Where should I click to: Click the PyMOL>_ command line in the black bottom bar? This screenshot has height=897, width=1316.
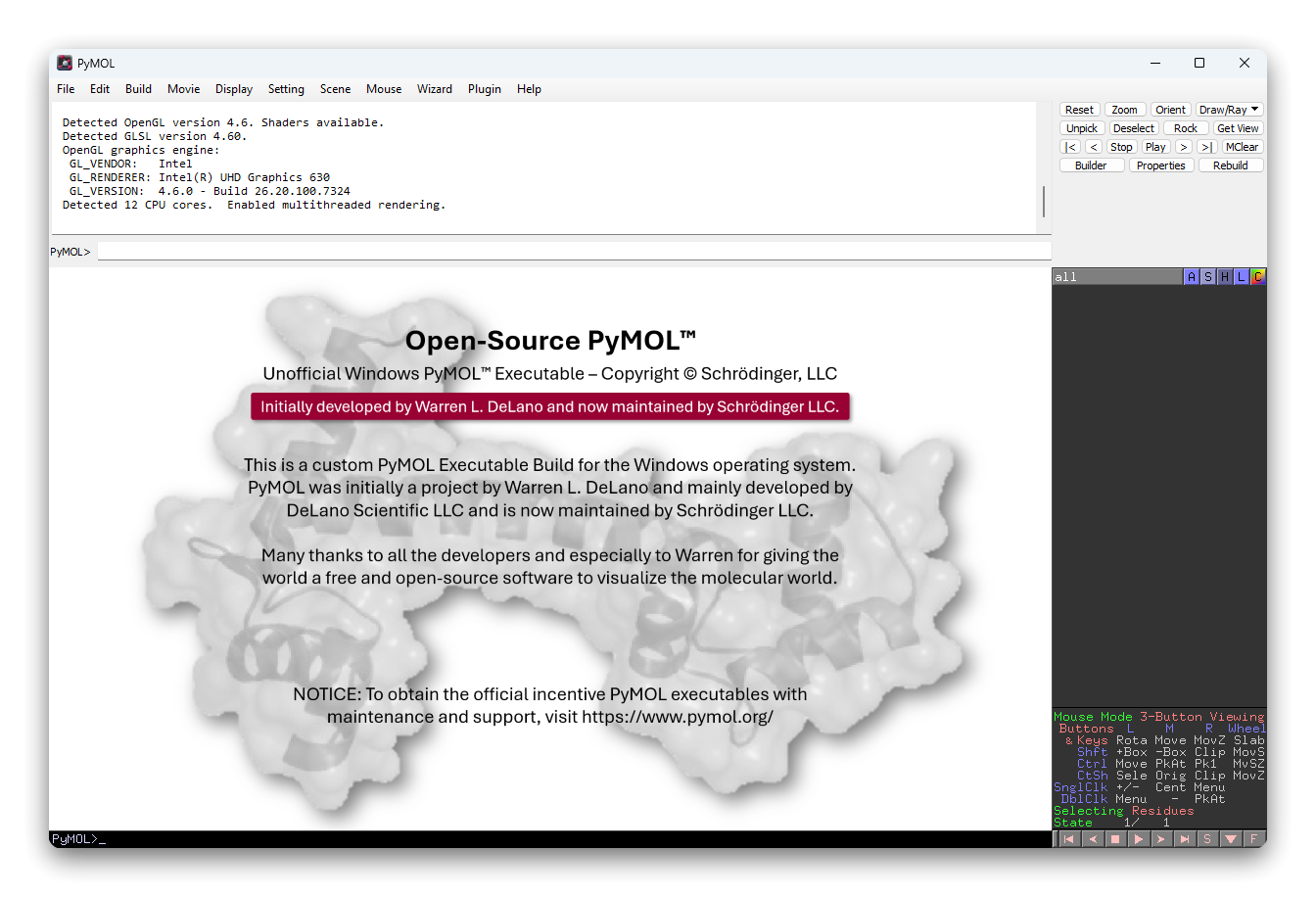click(x=549, y=839)
